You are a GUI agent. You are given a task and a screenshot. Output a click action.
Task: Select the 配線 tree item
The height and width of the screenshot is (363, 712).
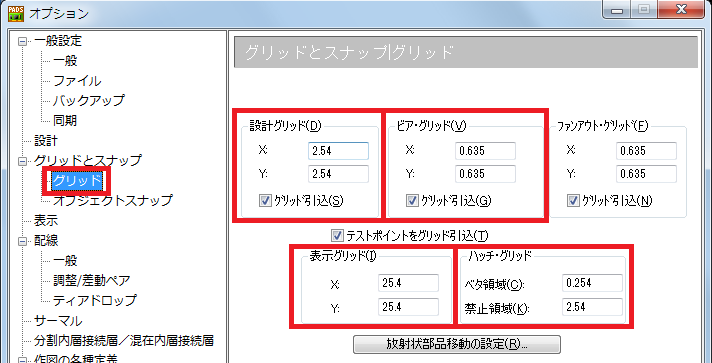click(46, 241)
